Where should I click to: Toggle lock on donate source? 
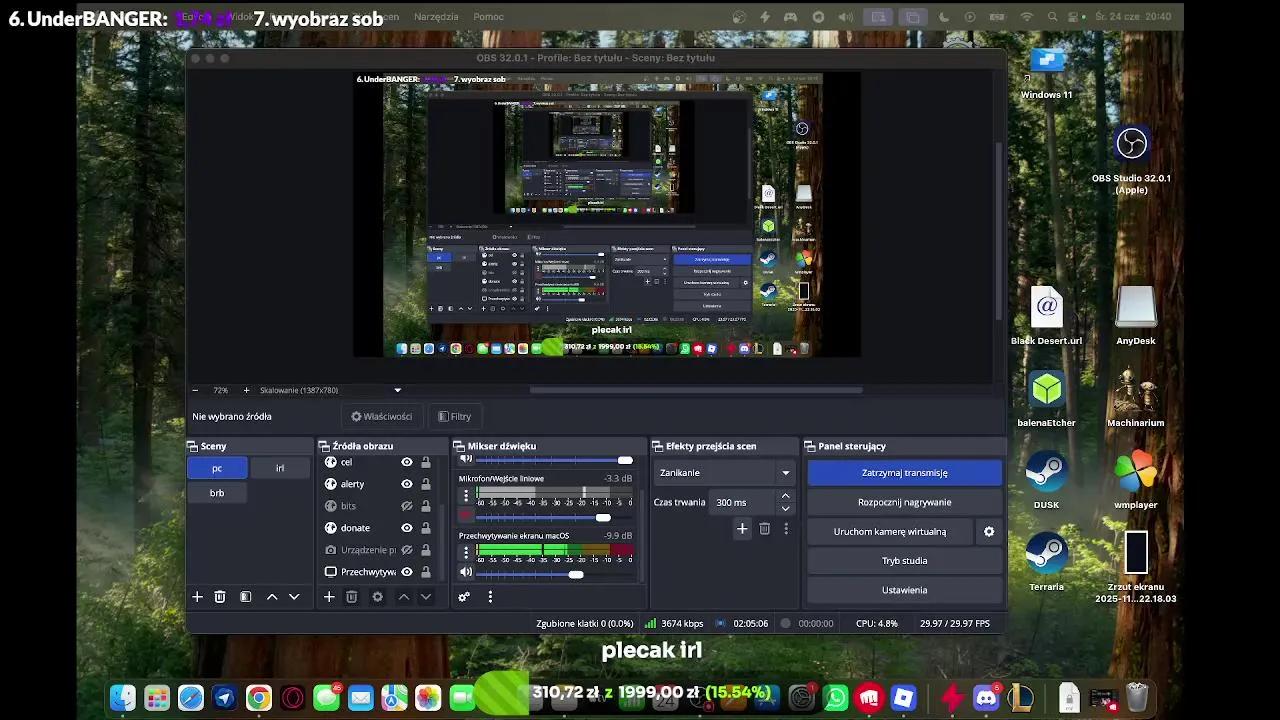click(x=426, y=528)
